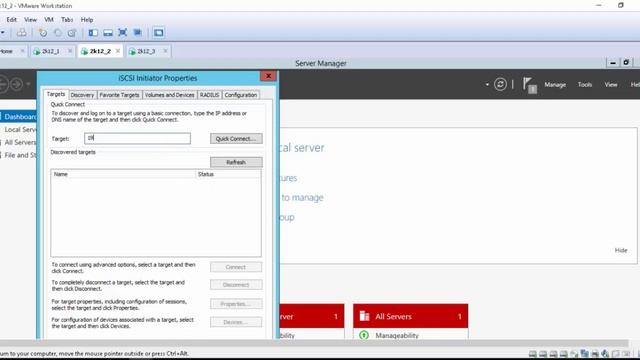
Task: Click All Servers tile server icon
Action: tap(364, 316)
